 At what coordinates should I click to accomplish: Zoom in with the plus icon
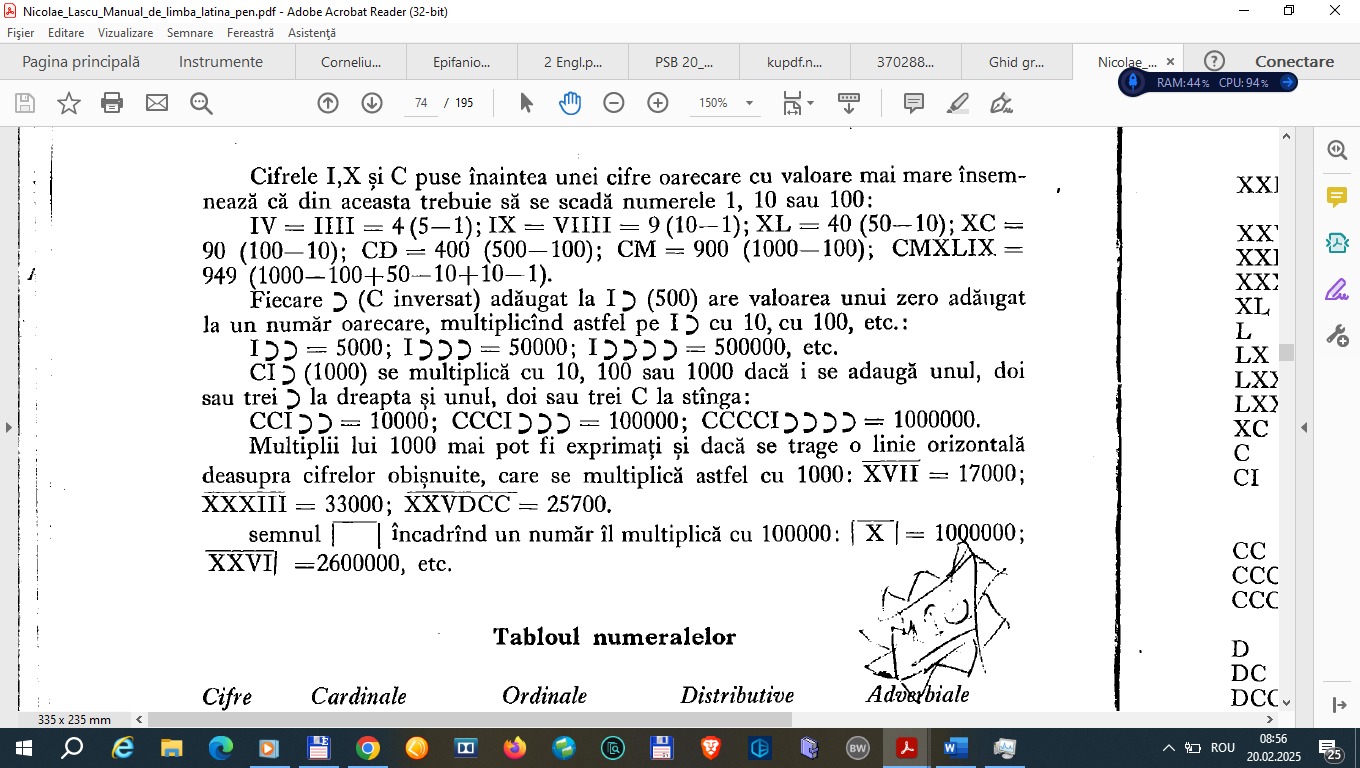[x=658, y=103]
